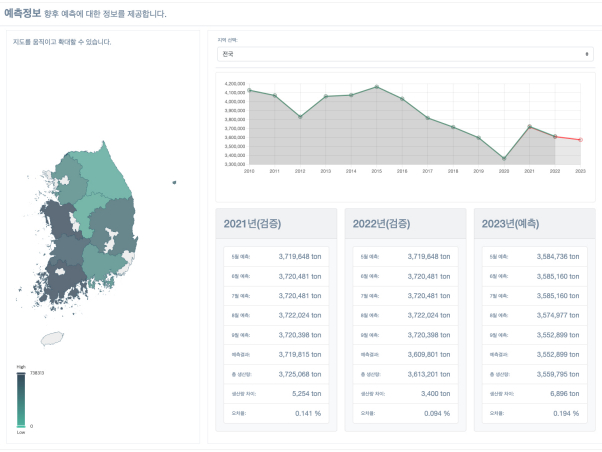Click the 오차율 row in 2023 forecast card
This screenshot has width=602, height=452.
pos(533,412)
